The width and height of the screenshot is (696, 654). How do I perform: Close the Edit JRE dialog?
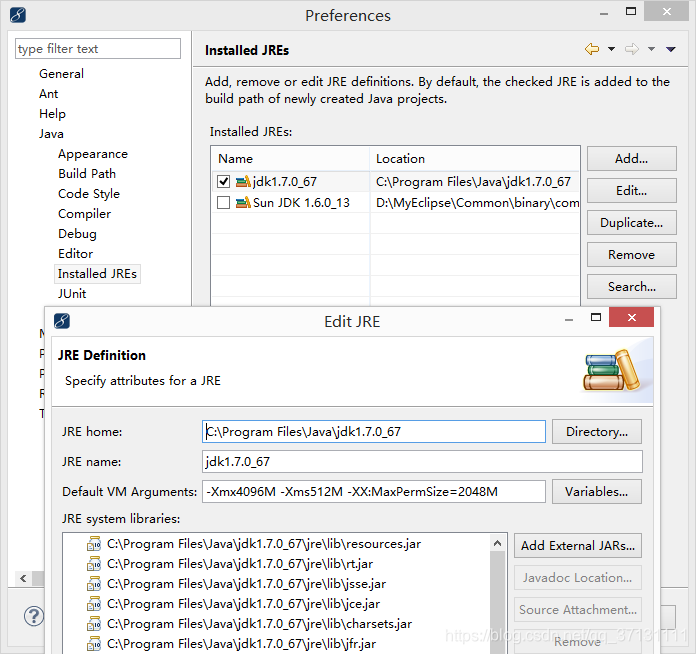pyautogui.click(x=632, y=317)
